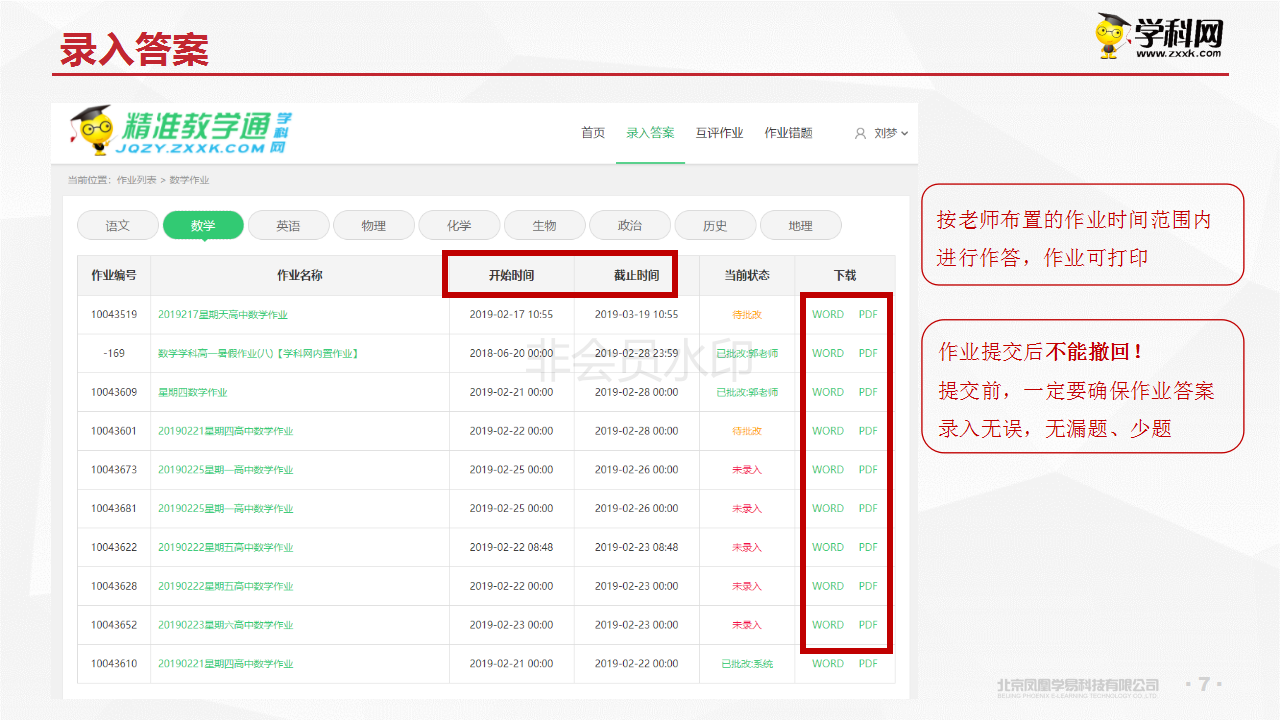Select the 历史 subject tab
Viewport: 1280px width, 720px height.
point(715,225)
